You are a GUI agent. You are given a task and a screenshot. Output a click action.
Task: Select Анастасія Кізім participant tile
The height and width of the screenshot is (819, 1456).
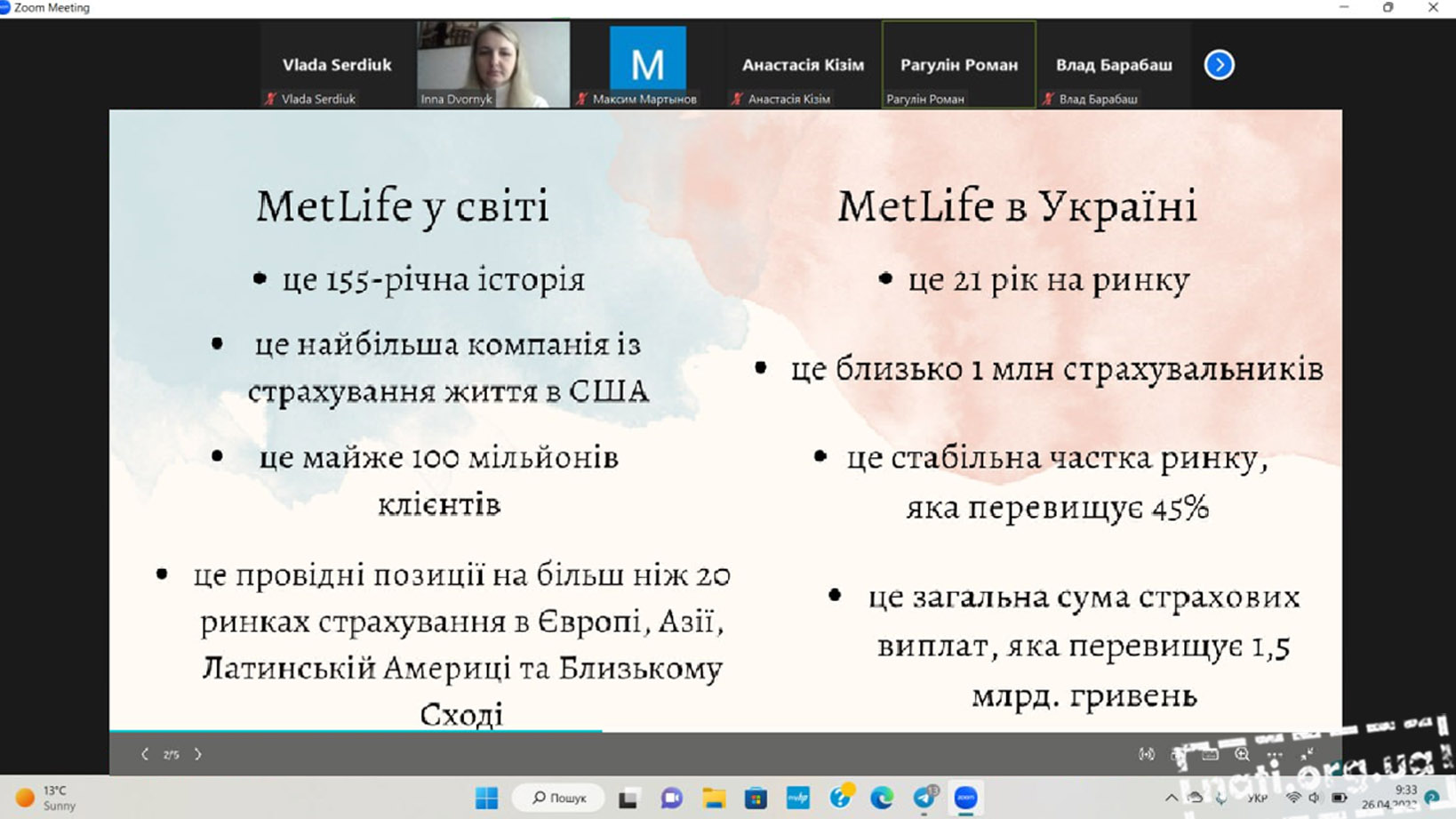803,64
